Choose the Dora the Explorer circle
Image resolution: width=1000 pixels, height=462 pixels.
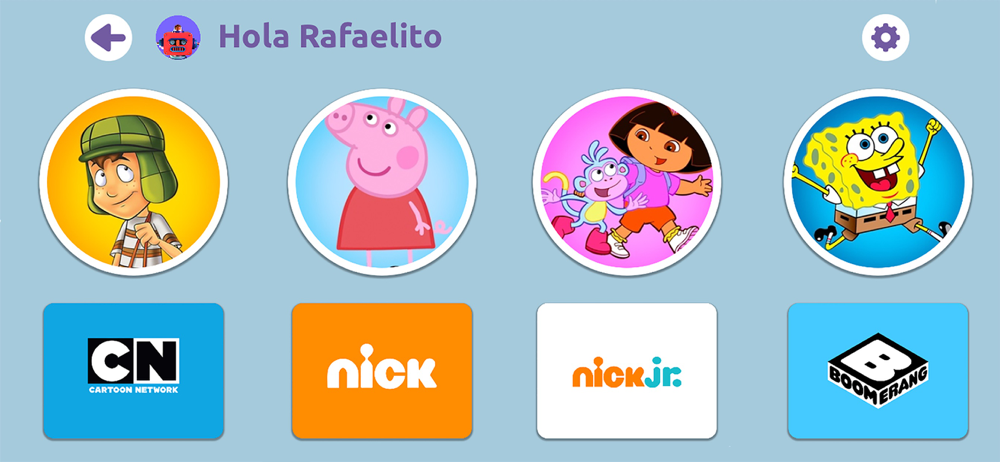click(628, 182)
